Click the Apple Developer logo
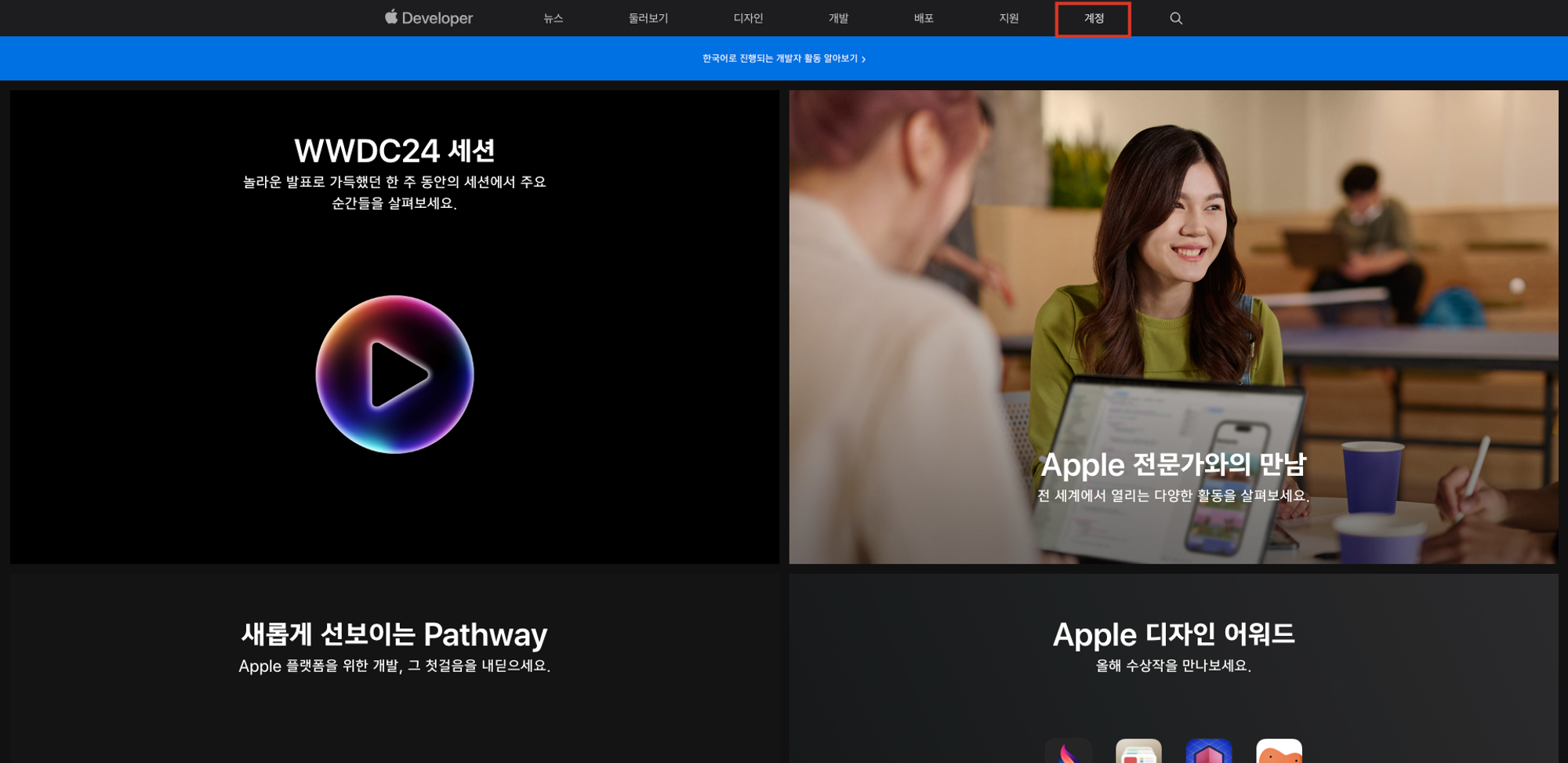The width and height of the screenshot is (1568, 763). [429, 18]
